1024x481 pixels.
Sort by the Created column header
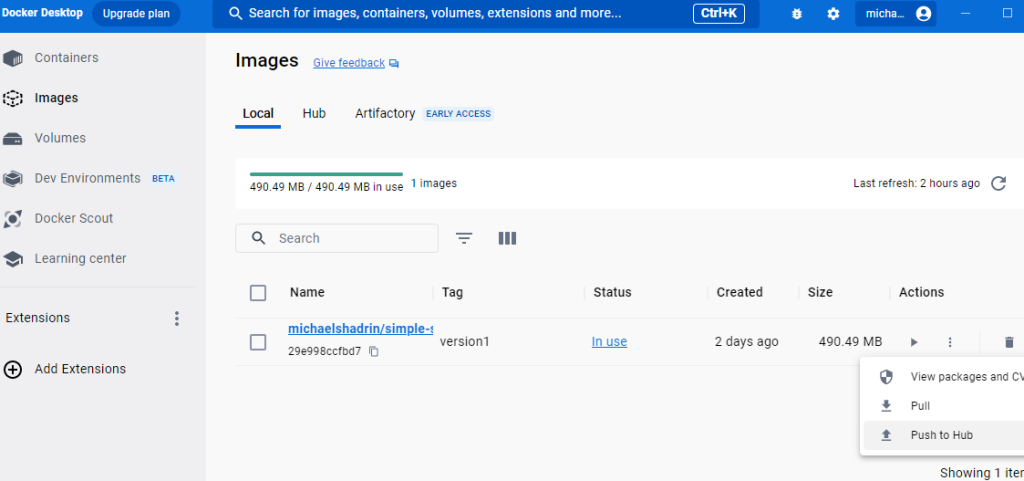(739, 292)
